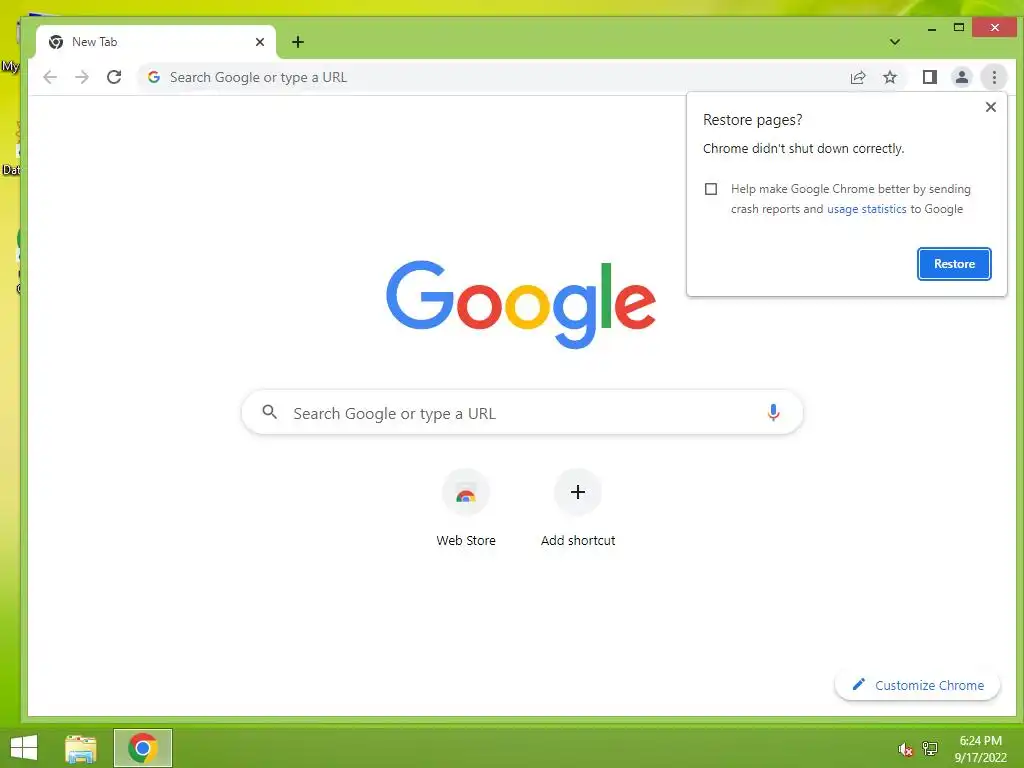
Task: Open the network tray icon
Action: 930,749
